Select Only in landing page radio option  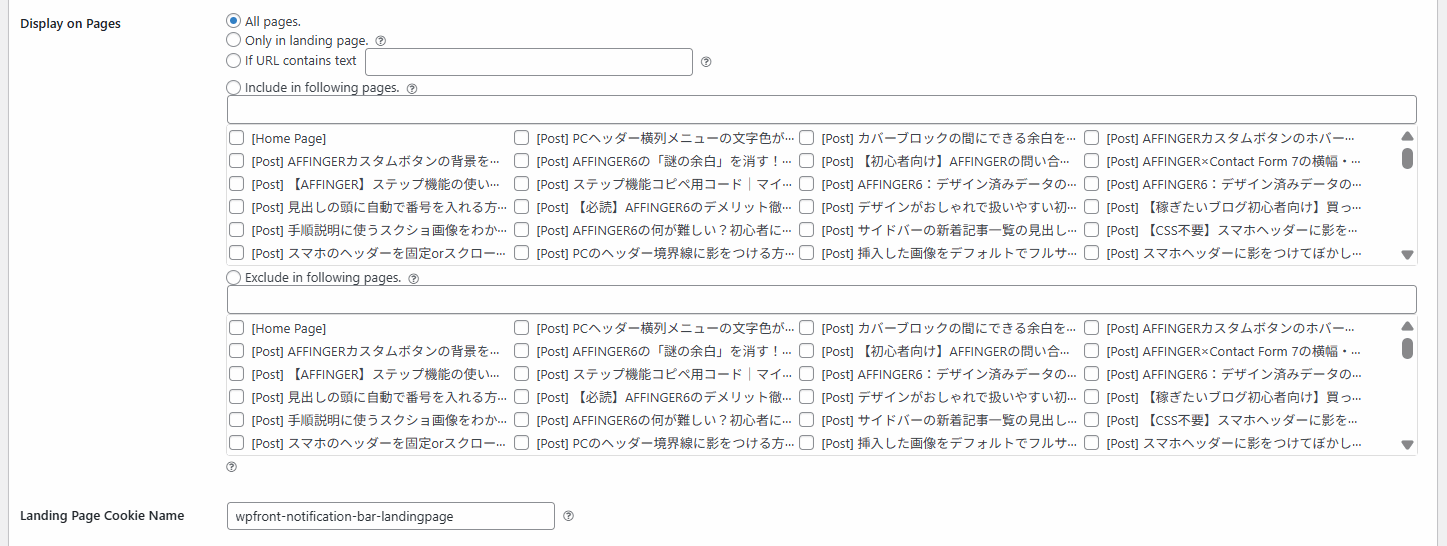234,40
